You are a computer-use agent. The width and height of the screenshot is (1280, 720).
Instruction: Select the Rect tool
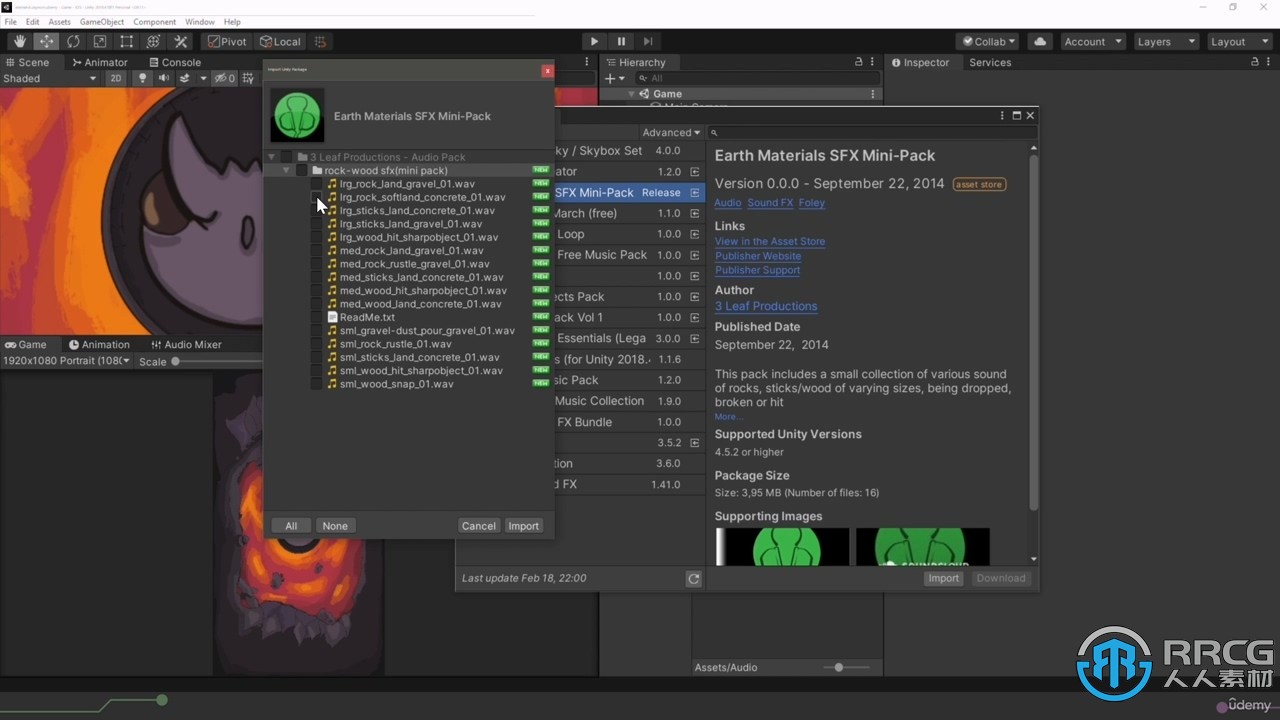point(126,41)
